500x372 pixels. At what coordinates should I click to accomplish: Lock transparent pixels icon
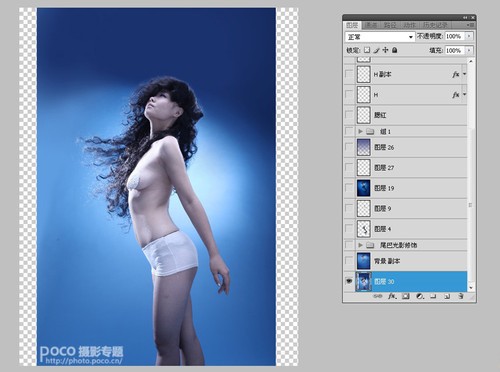pos(367,50)
